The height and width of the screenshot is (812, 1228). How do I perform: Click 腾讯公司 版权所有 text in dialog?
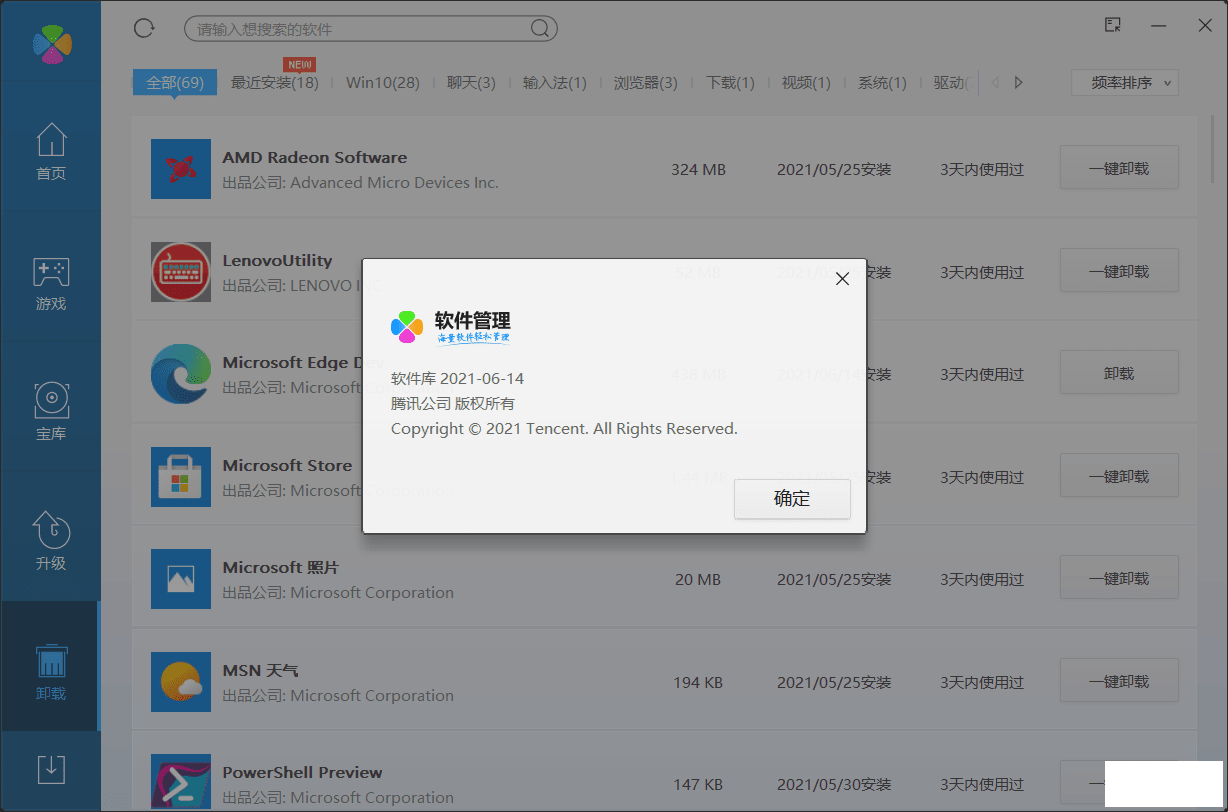[453, 404]
